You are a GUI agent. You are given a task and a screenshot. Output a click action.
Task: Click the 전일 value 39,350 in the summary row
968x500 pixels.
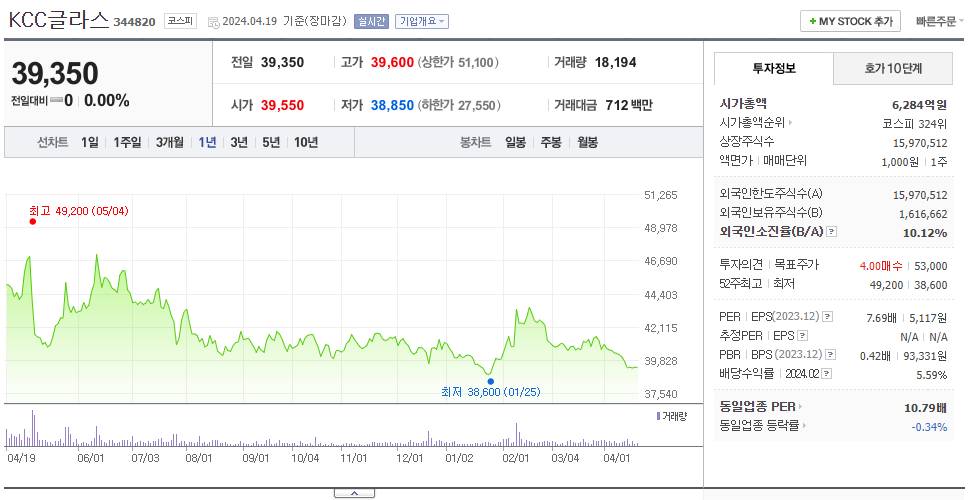282,62
